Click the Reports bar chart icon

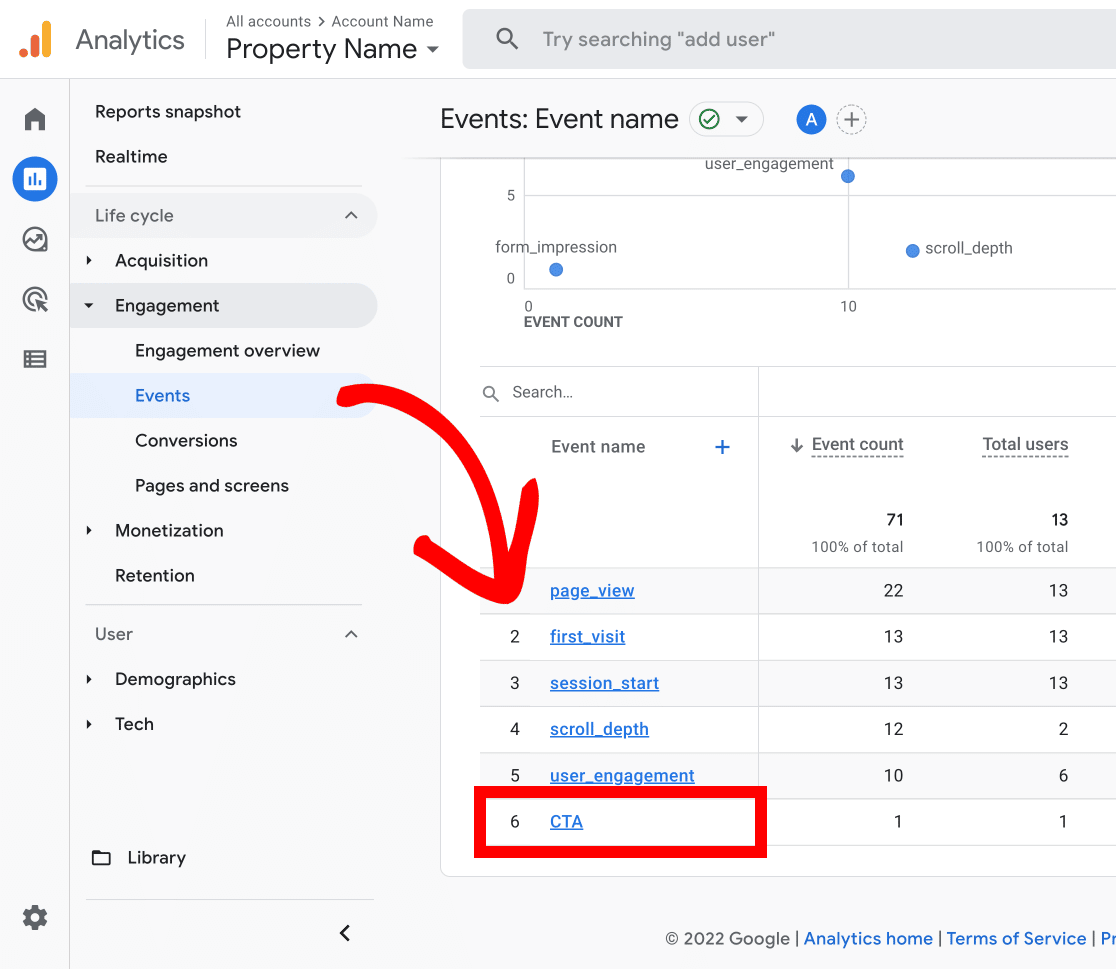(x=35, y=180)
